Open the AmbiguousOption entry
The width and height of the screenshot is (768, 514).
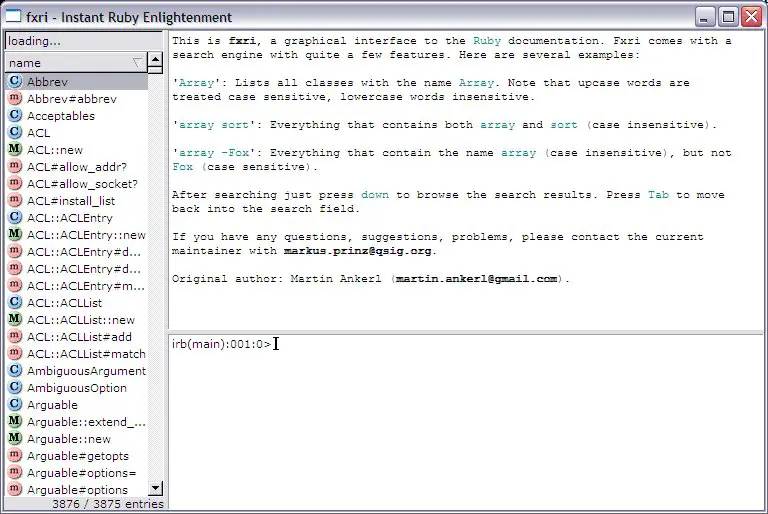point(77,388)
